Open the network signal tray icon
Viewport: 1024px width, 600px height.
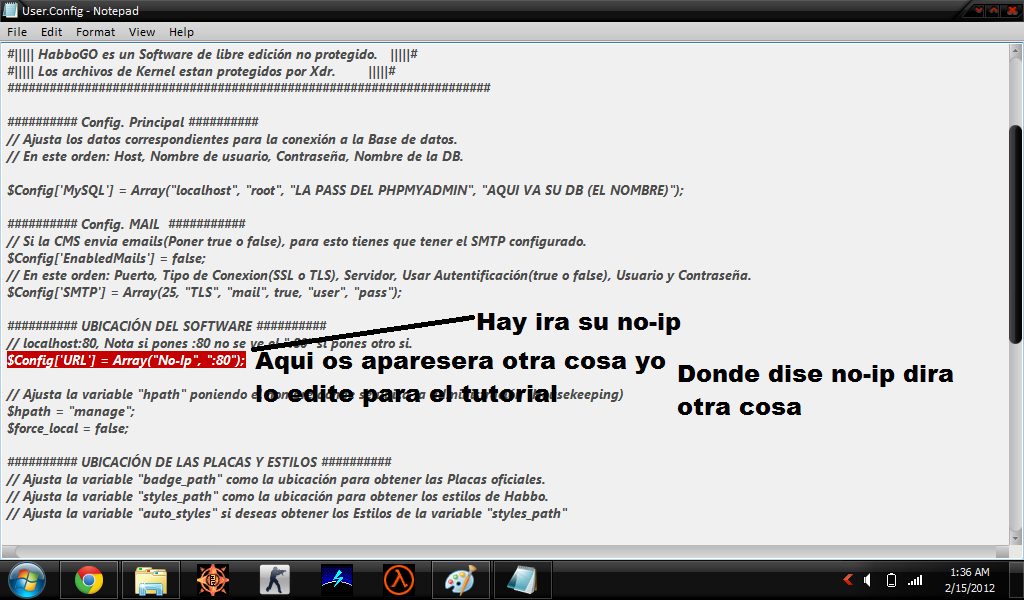(915, 580)
